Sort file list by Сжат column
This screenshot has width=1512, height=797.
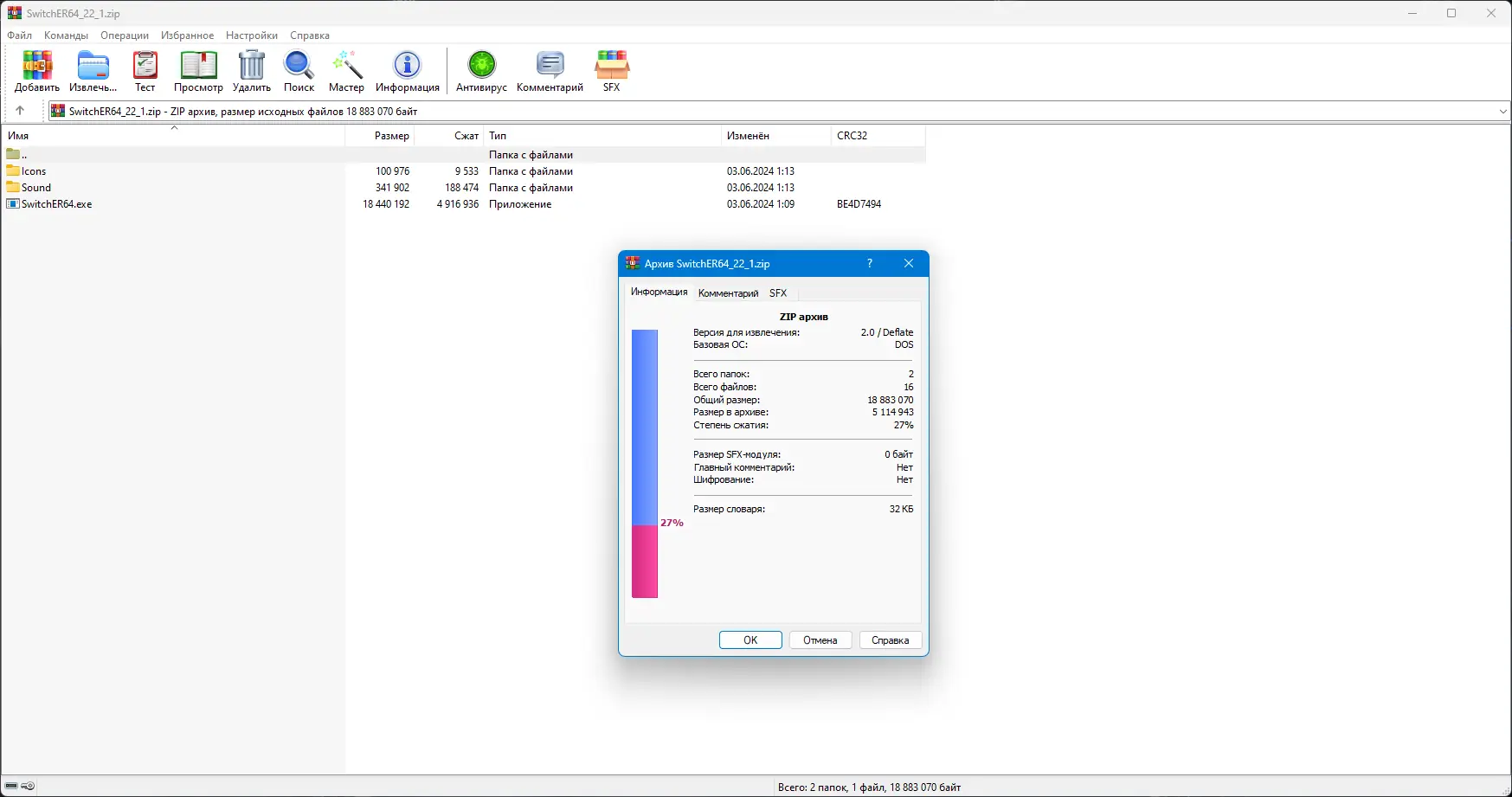449,136
